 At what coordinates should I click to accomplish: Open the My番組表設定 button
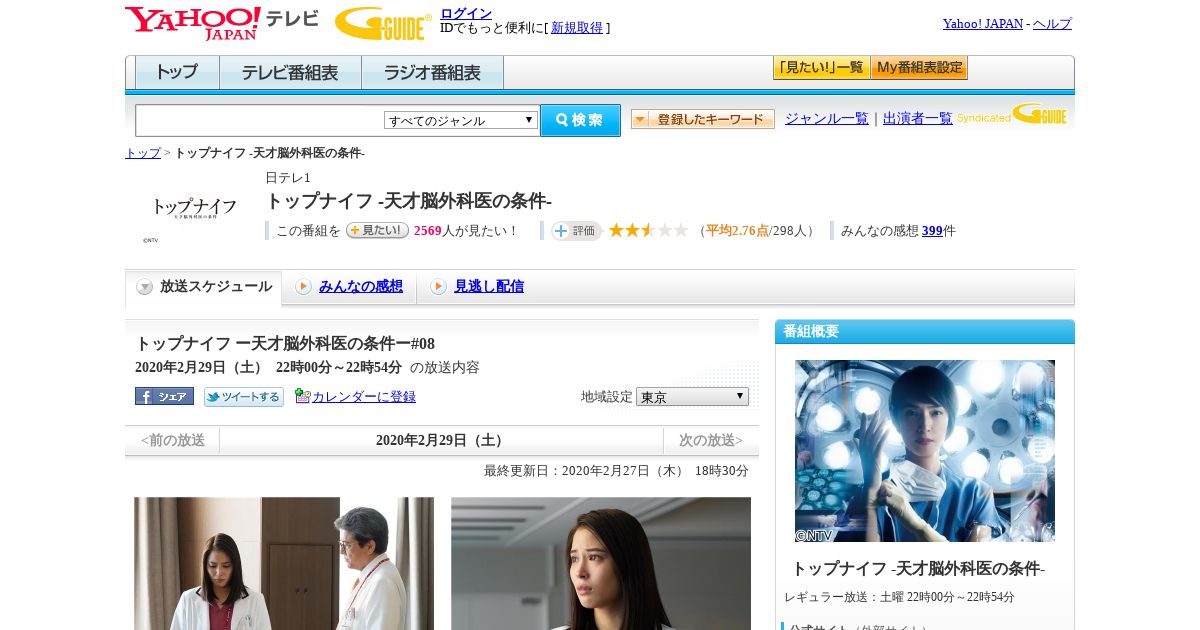coord(919,68)
